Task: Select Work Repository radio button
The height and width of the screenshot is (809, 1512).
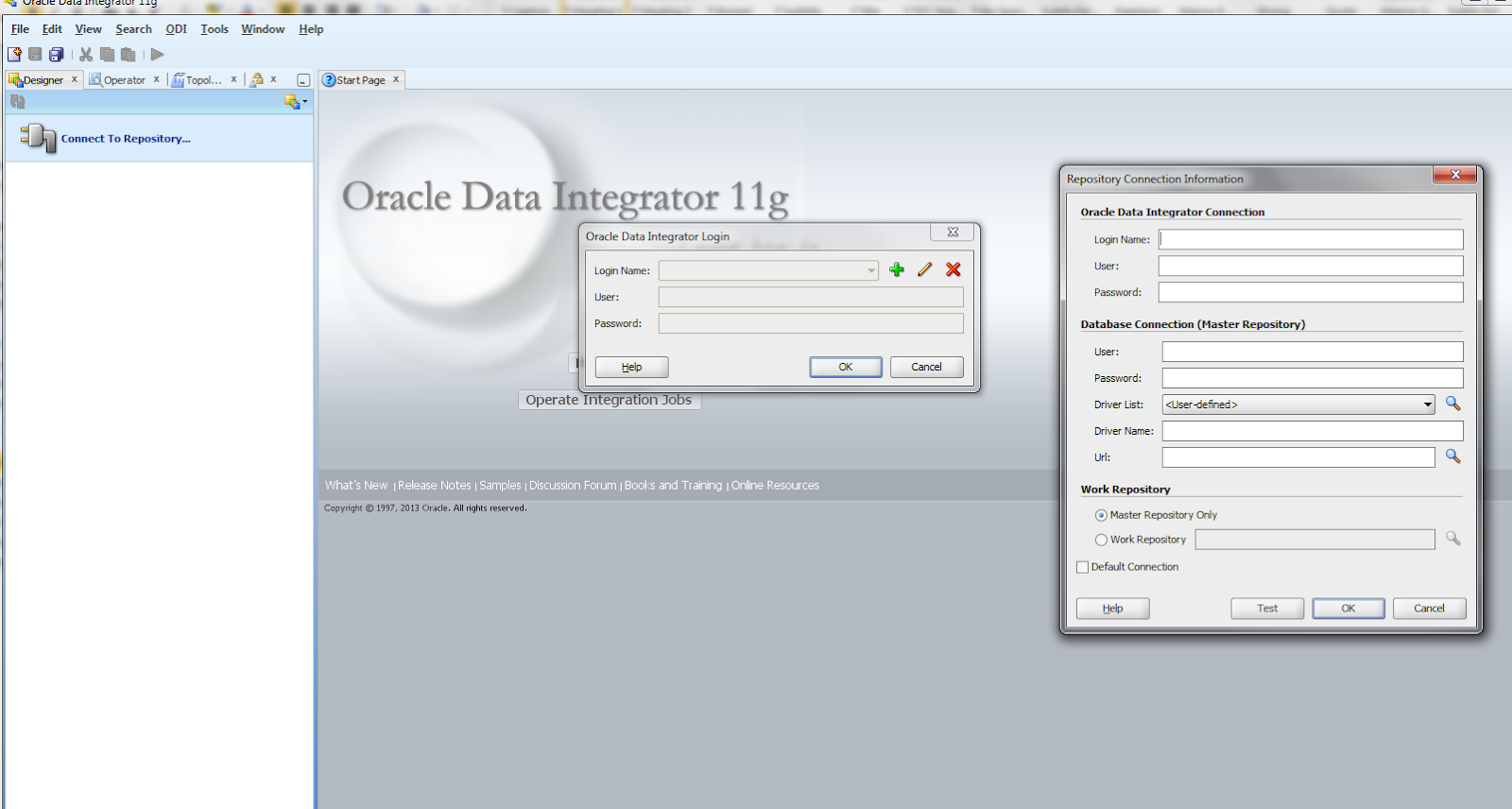Action: click(1101, 540)
